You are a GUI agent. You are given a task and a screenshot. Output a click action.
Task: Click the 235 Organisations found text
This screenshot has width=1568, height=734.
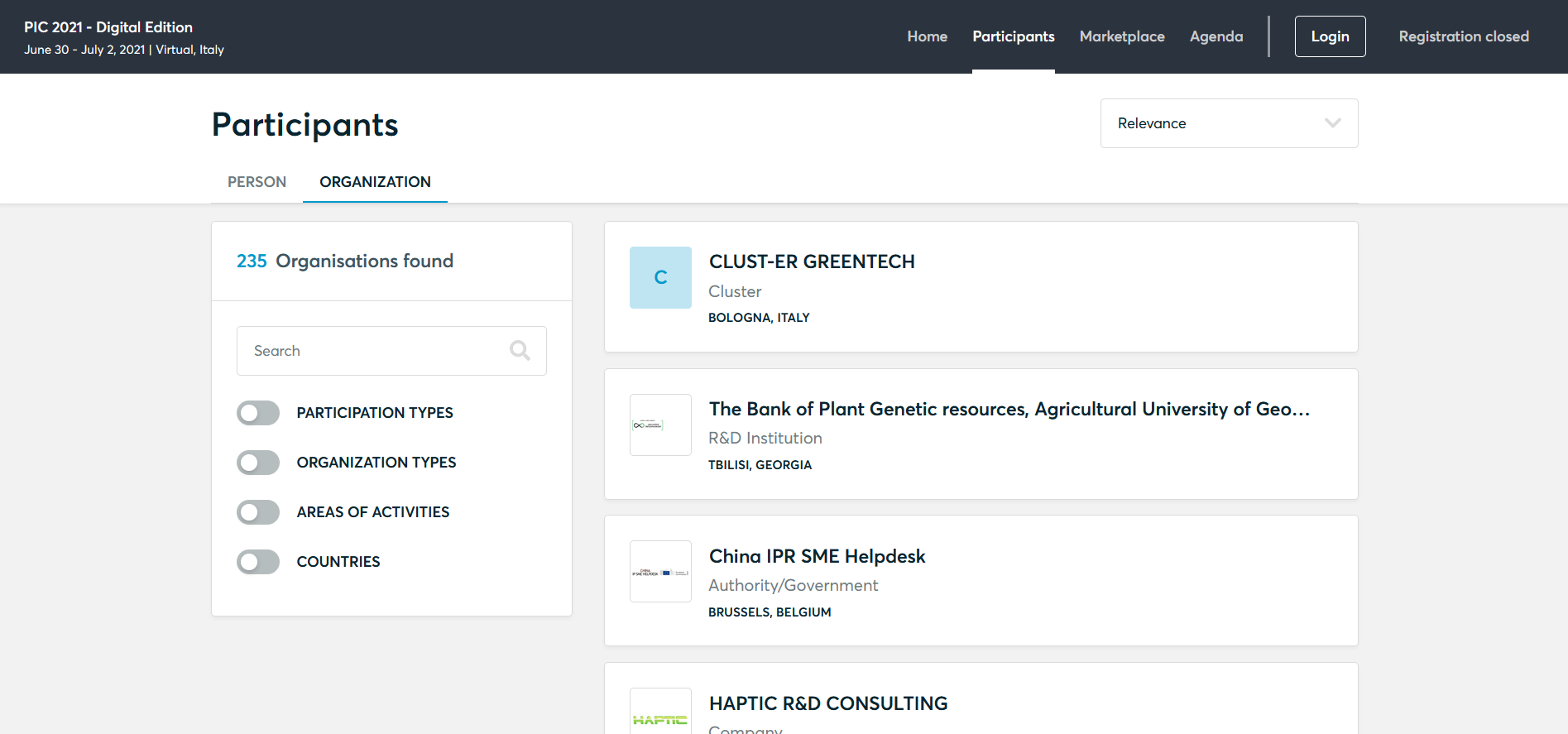pos(345,261)
